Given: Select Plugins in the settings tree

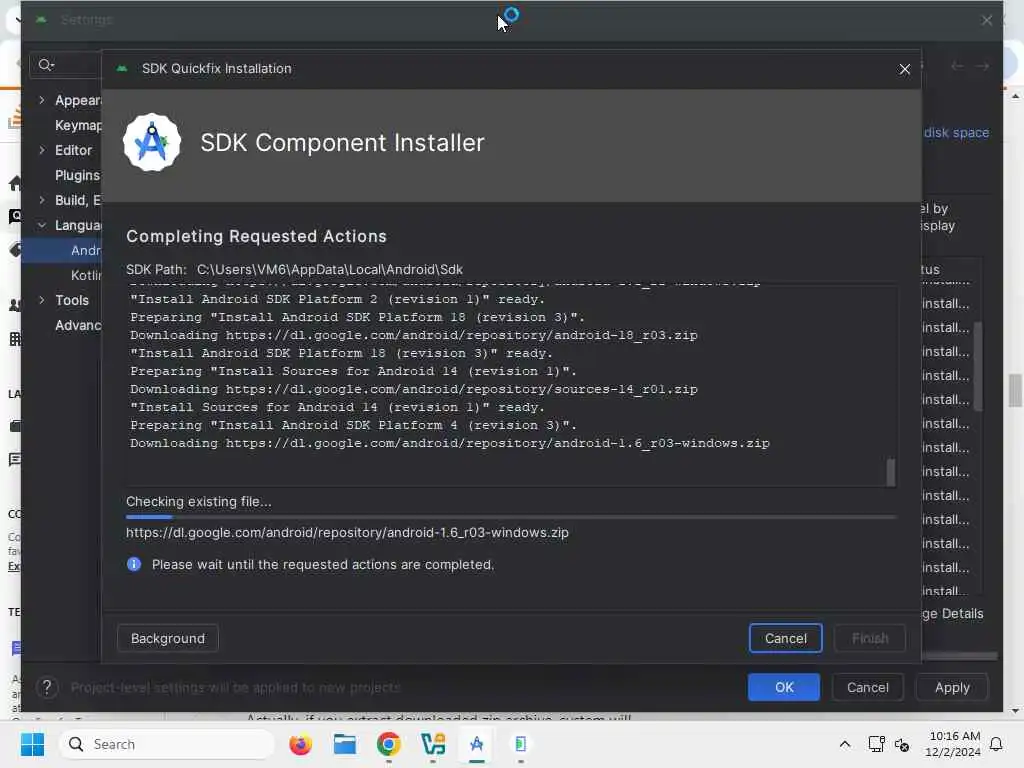Looking at the screenshot, I should point(77,175).
